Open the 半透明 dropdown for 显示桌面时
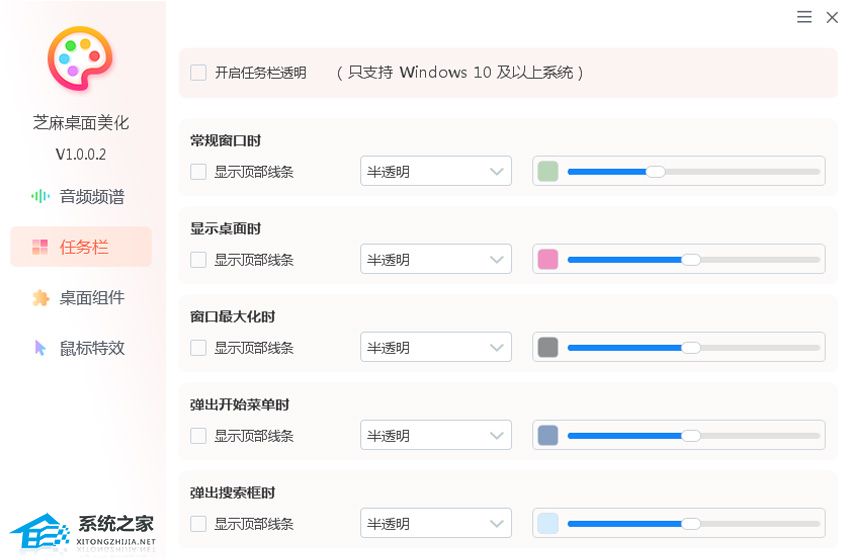 click(436, 260)
